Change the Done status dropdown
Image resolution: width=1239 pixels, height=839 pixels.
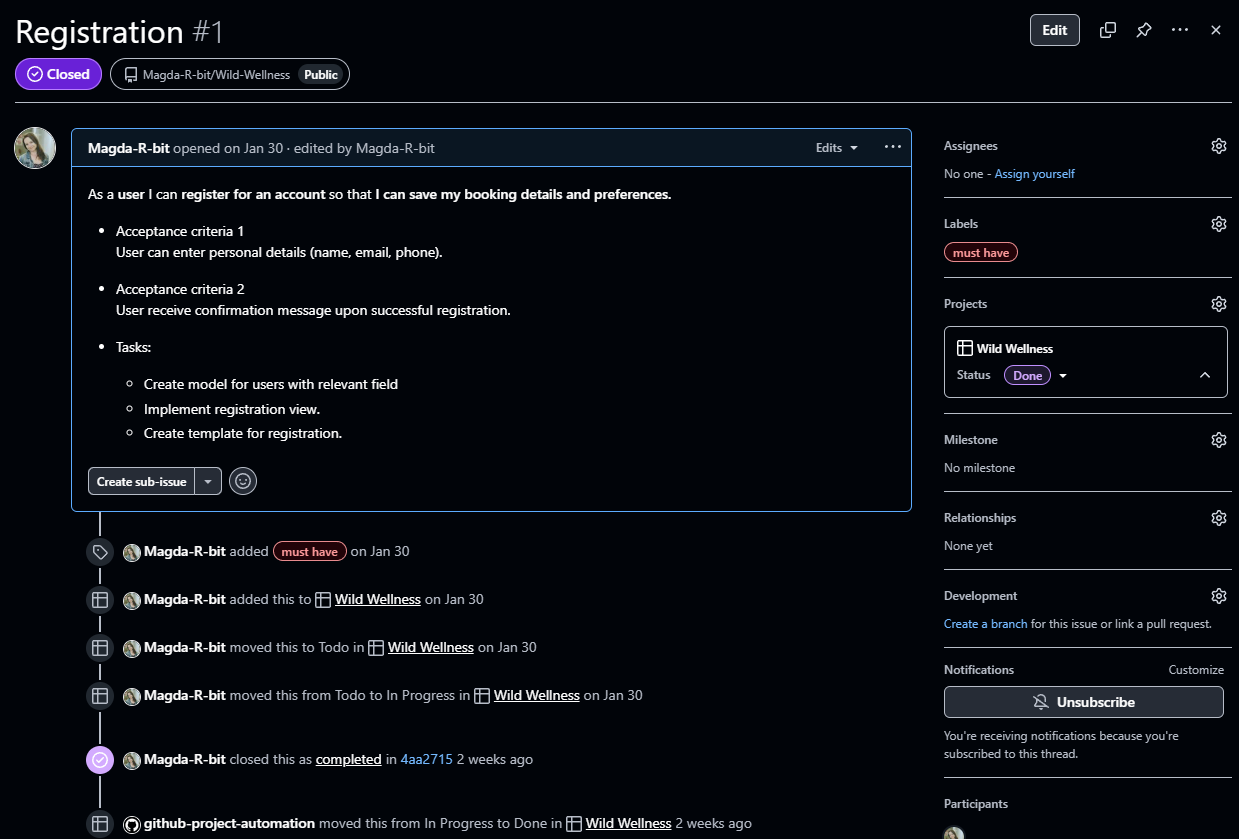pos(1036,375)
